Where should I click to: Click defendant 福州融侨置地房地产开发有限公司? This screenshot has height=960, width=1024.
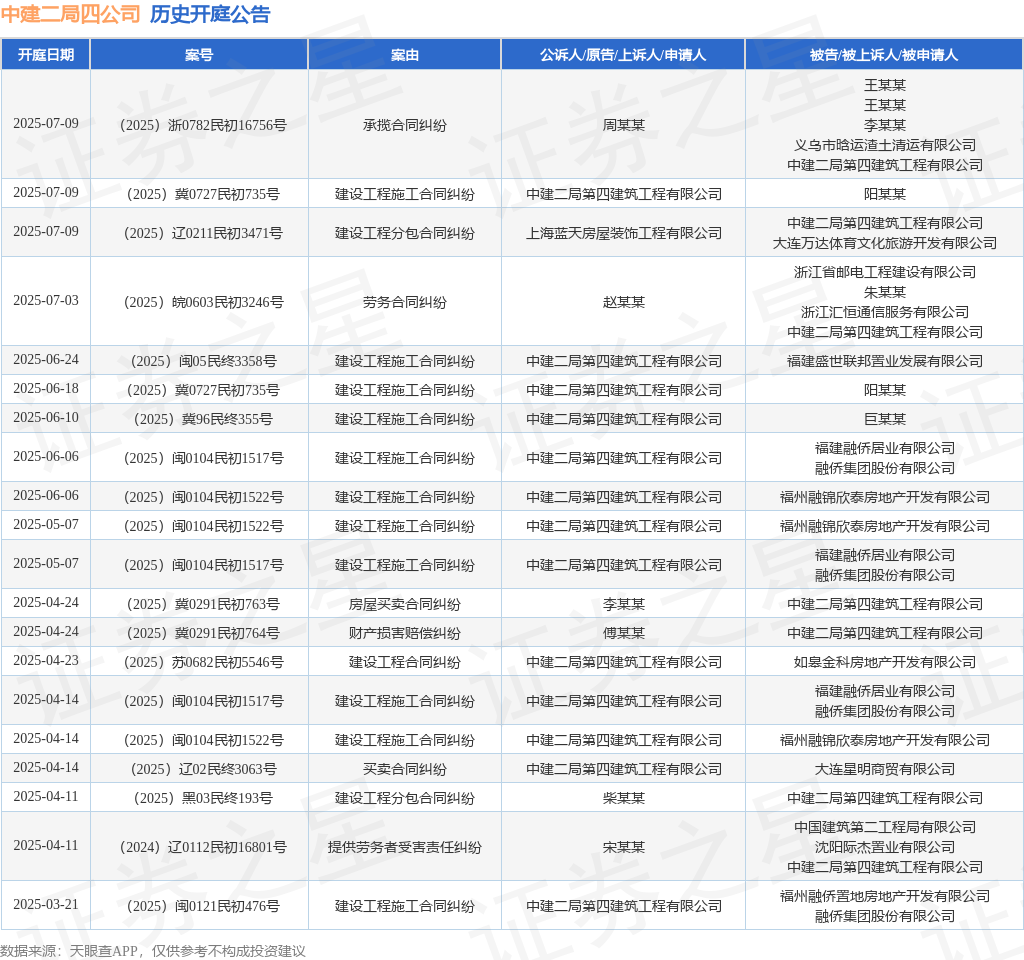point(885,896)
